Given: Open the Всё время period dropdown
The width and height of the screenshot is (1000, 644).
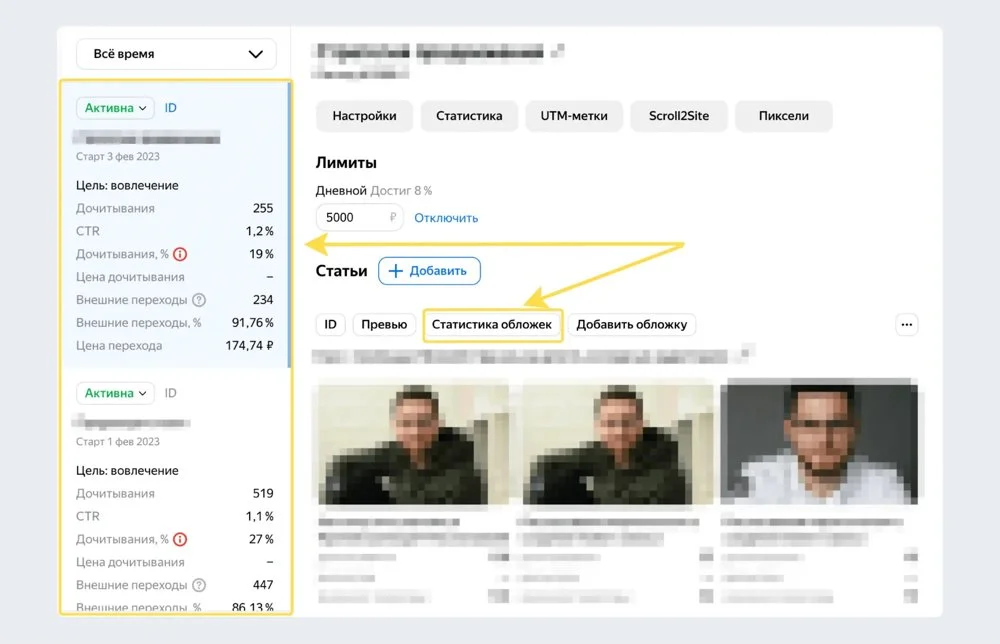Looking at the screenshot, I should click(176, 54).
